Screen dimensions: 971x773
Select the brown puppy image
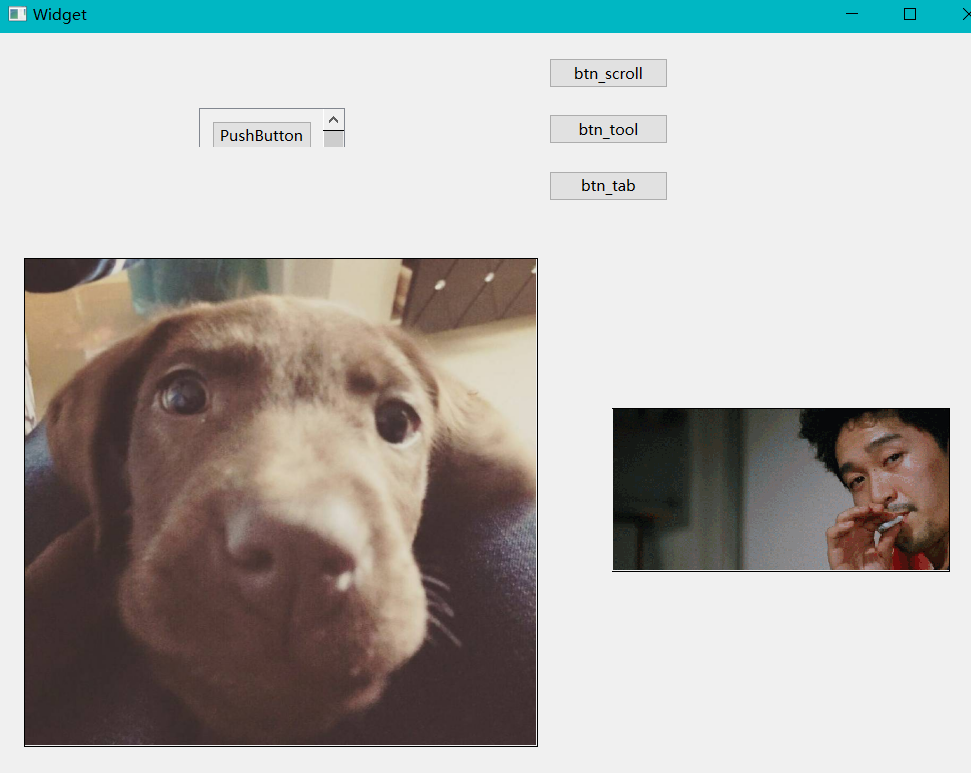[x=281, y=502]
